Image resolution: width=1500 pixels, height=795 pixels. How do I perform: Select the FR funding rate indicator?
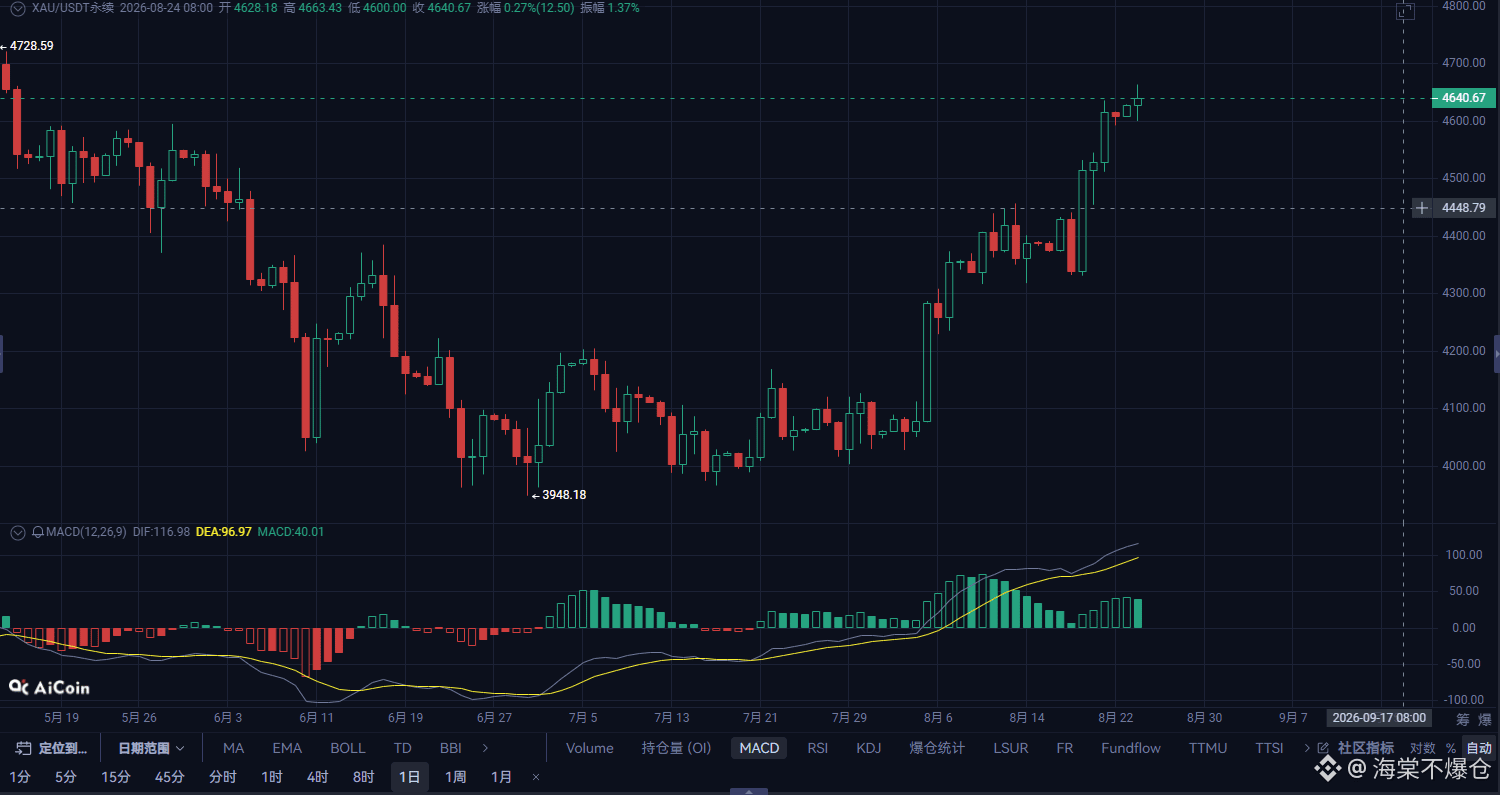[1065, 748]
